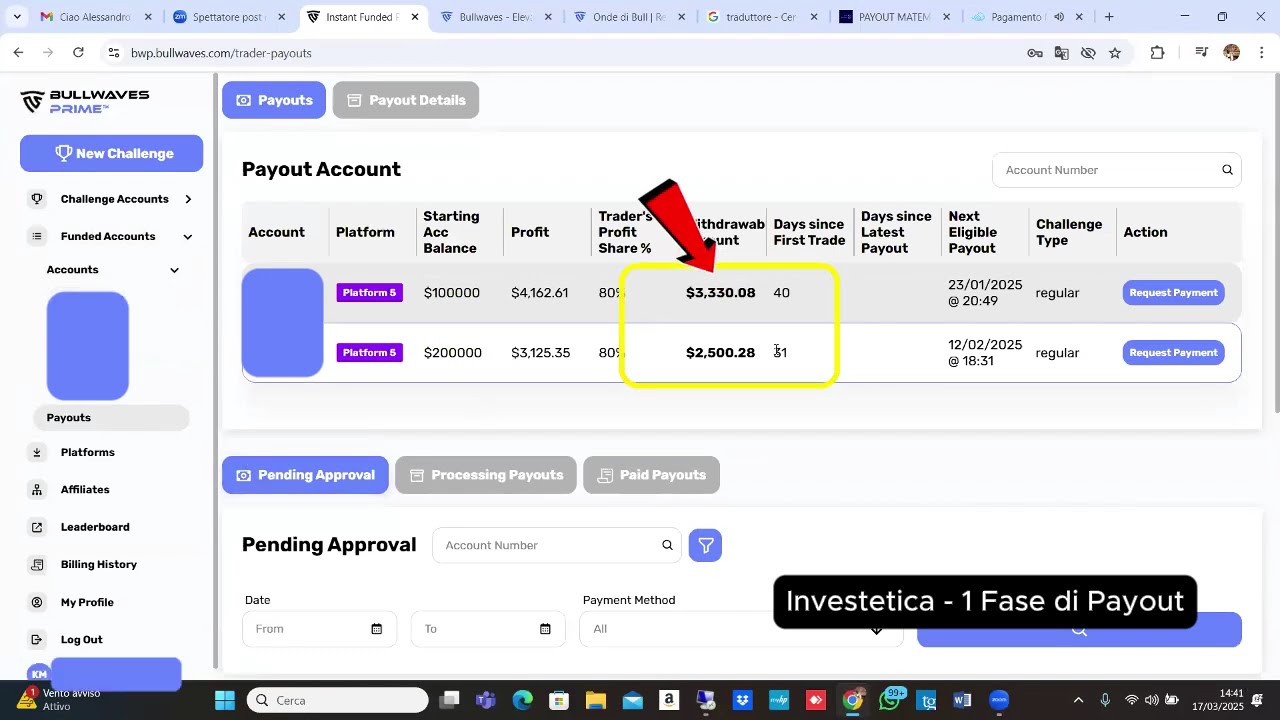Image resolution: width=1280 pixels, height=720 pixels.
Task: Select the Processing Payouts tab
Action: click(x=486, y=475)
